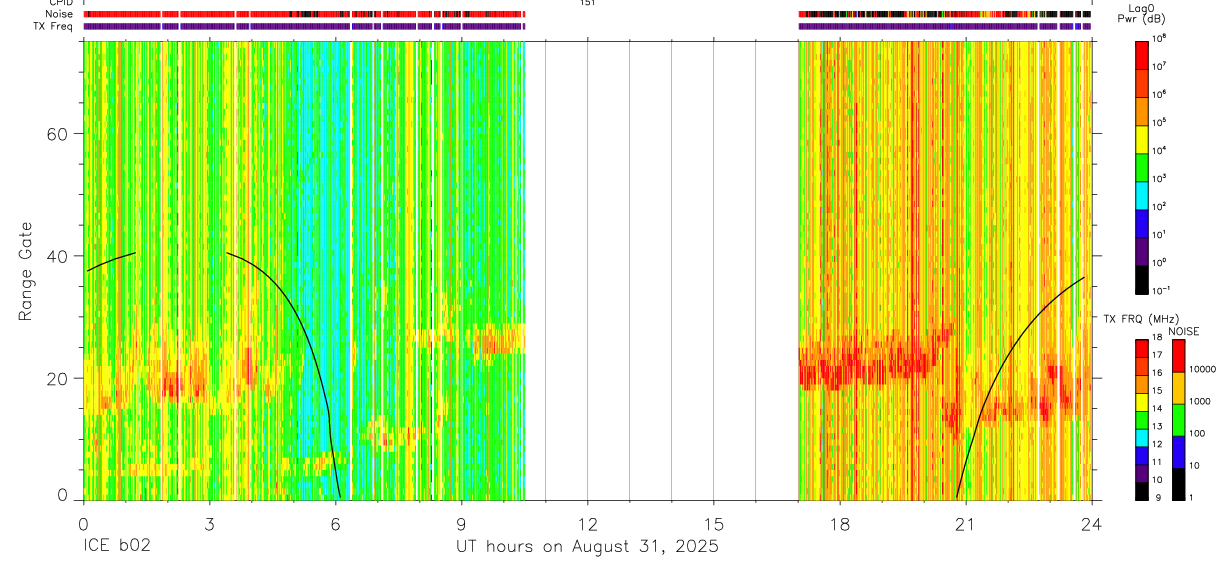
Task: Click the yellow 14–15 MHz TX FRQ swatch
Action: (1142, 401)
